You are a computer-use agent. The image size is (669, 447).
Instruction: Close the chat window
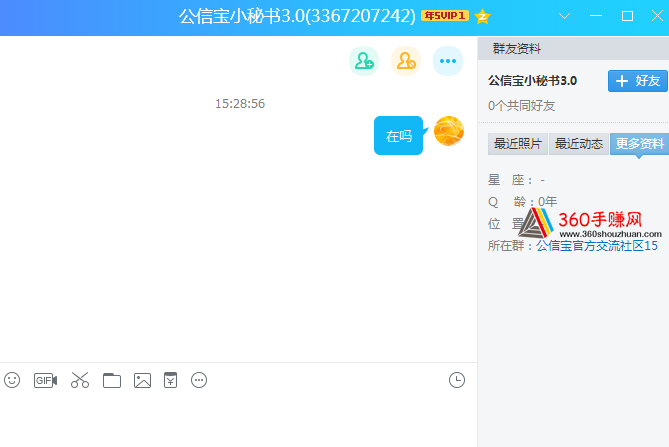(657, 16)
